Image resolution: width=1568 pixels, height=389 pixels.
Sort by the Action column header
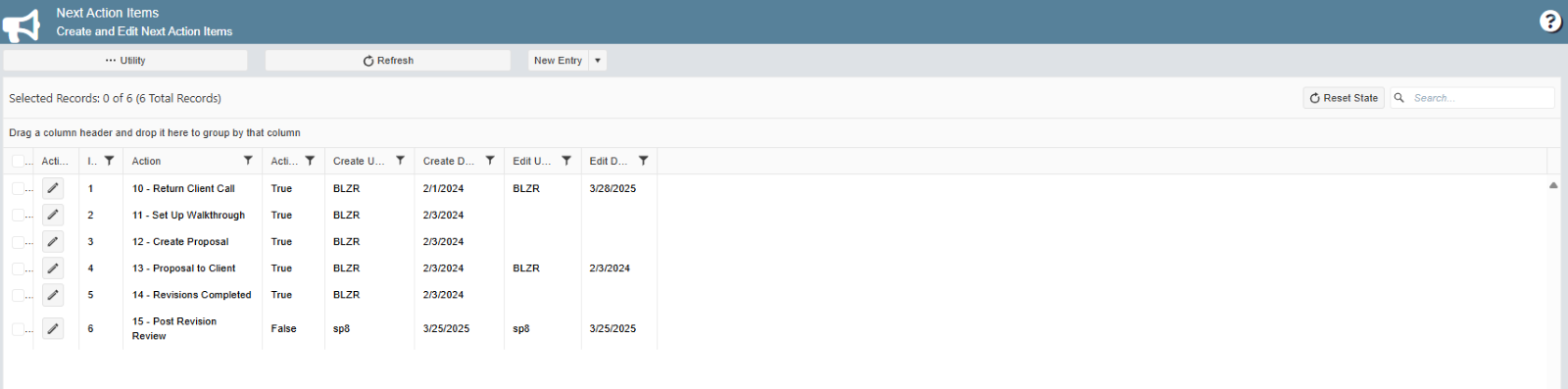[147, 161]
